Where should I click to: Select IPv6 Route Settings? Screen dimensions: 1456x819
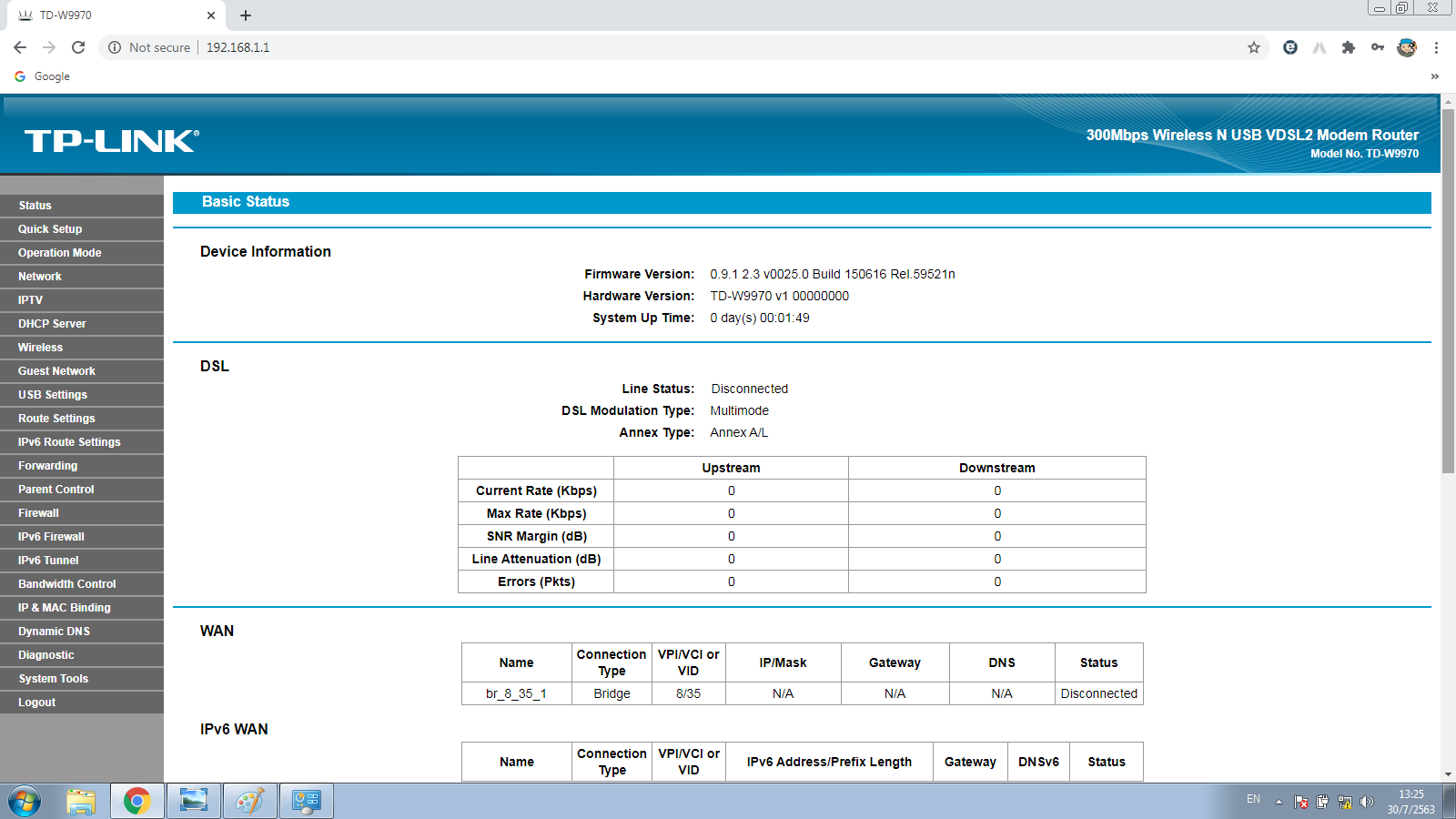(82, 442)
